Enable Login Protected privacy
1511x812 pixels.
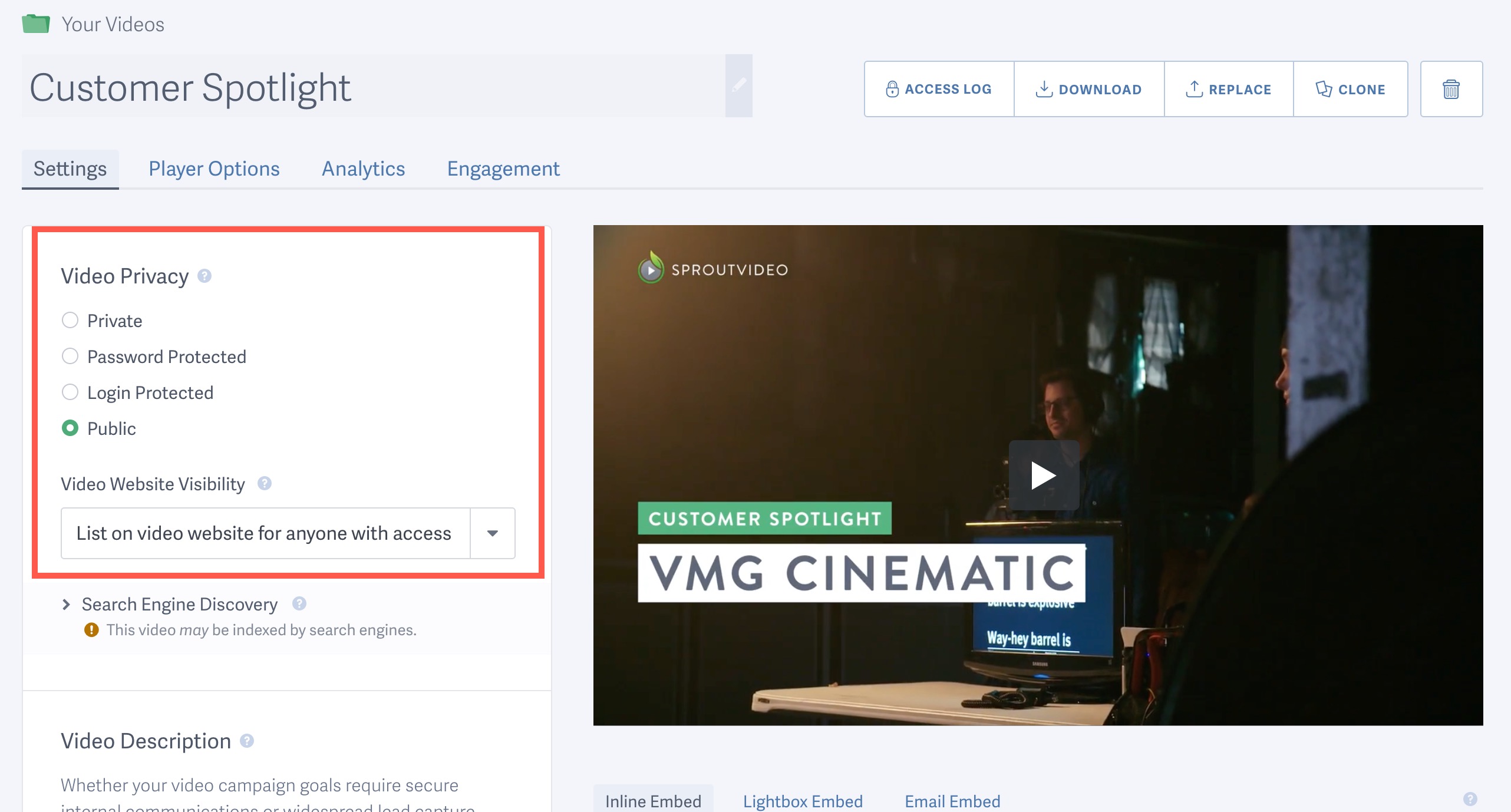point(70,392)
